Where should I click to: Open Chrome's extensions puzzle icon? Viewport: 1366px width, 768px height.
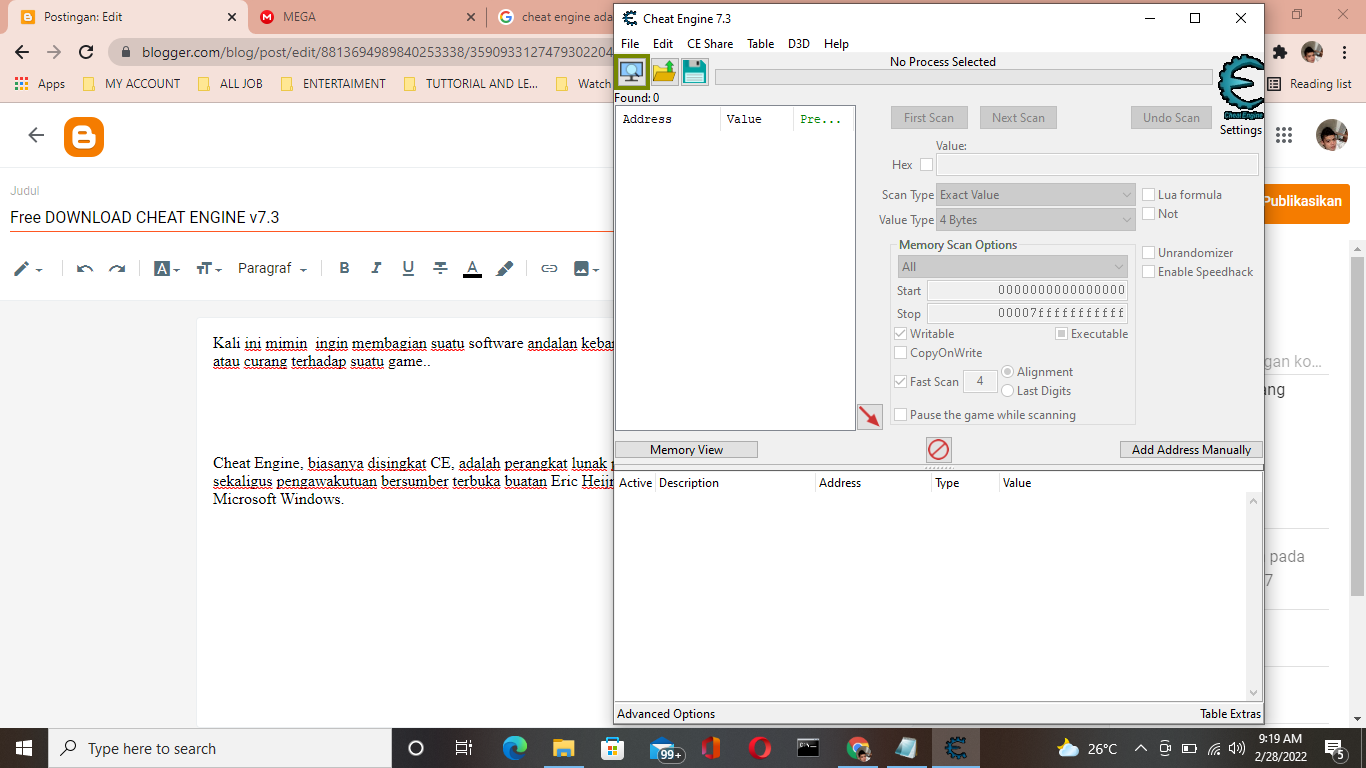pyautogui.click(x=1280, y=52)
